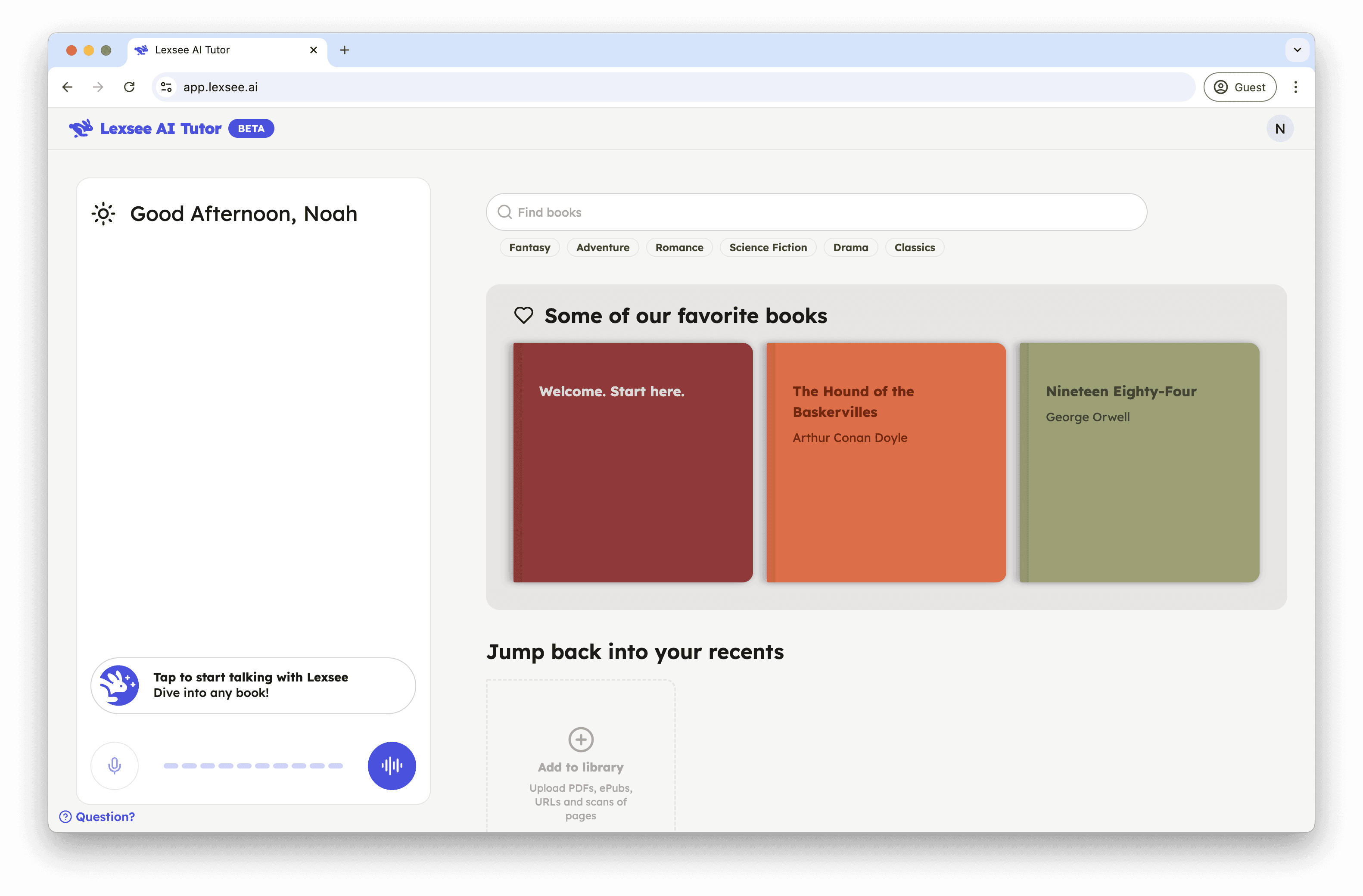This screenshot has width=1363, height=896.
Task: Expand the tab search chevron
Action: point(1297,50)
